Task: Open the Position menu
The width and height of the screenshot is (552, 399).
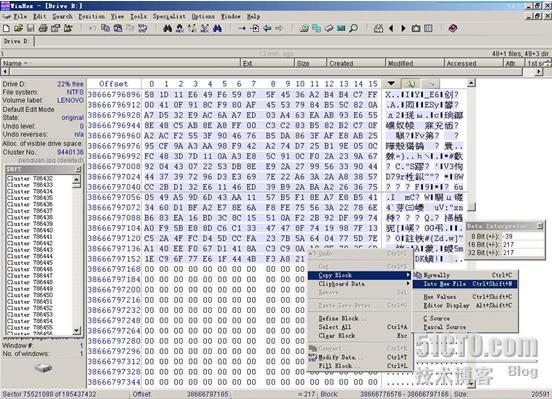Action: coord(92,17)
